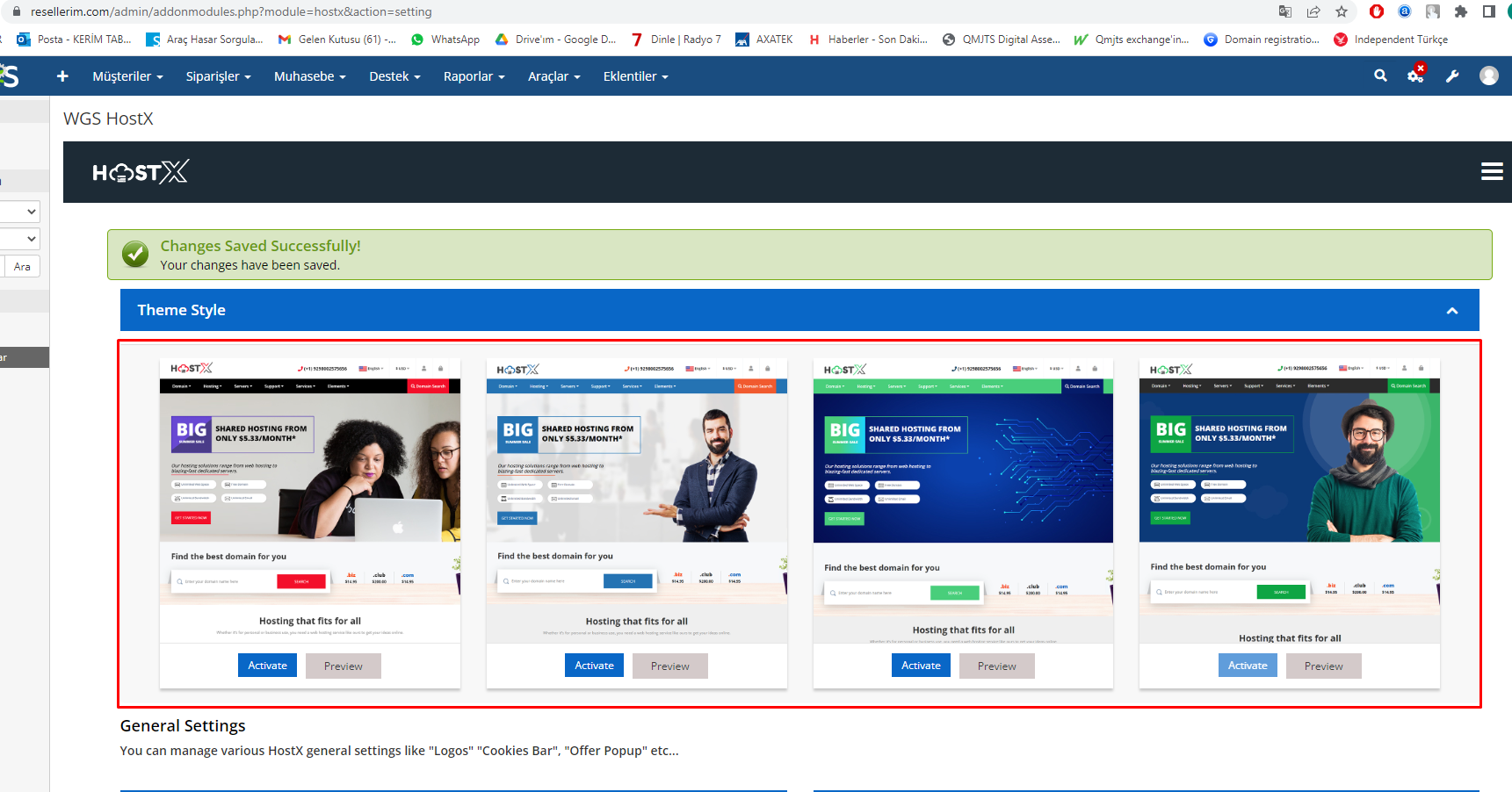Viewport: 1512px width, 792px height.
Task: Open the Eklentiler dropdown menu
Action: (636, 76)
